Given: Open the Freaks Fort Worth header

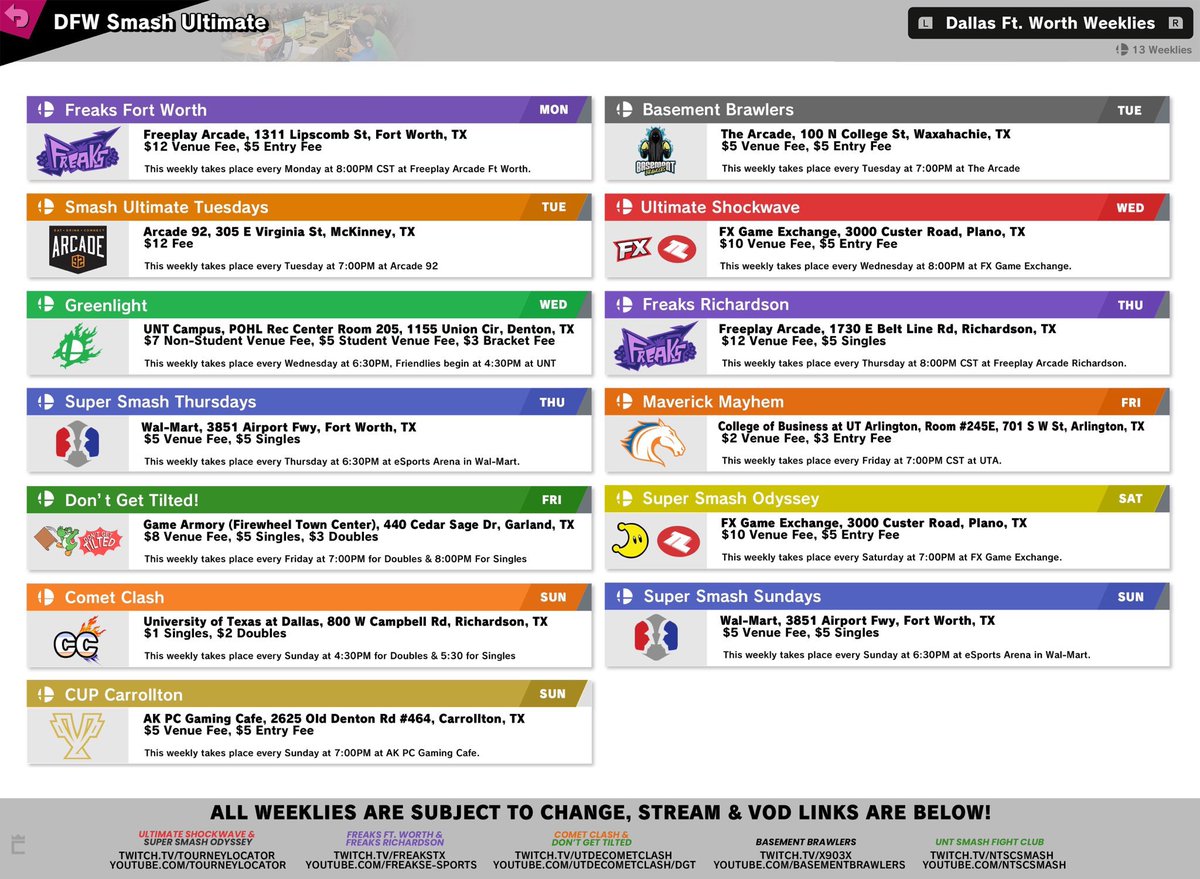Looking at the screenshot, I should pos(309,110).
